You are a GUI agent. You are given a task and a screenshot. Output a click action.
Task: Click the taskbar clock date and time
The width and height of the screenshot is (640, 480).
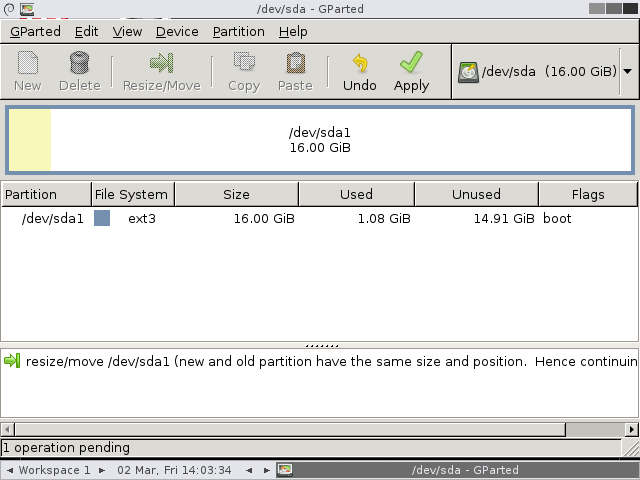[x=174, y=470]
